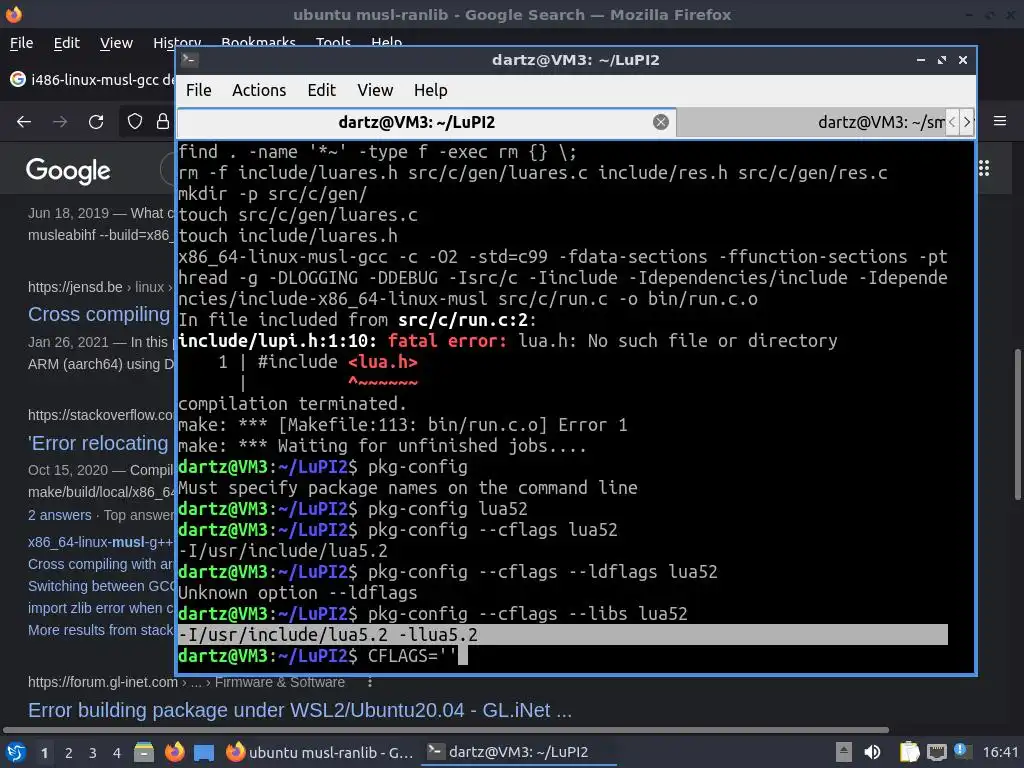Screen dimensions: 1024x768
Task: Open the terminal Edit menu
Action: [x=321, y=90]
